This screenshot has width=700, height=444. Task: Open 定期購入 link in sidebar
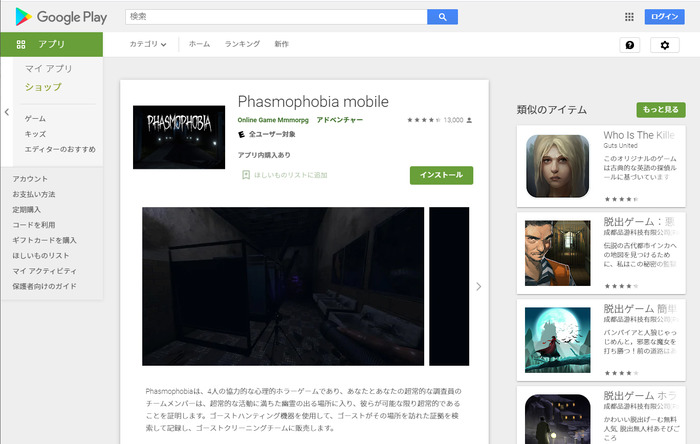26,210
